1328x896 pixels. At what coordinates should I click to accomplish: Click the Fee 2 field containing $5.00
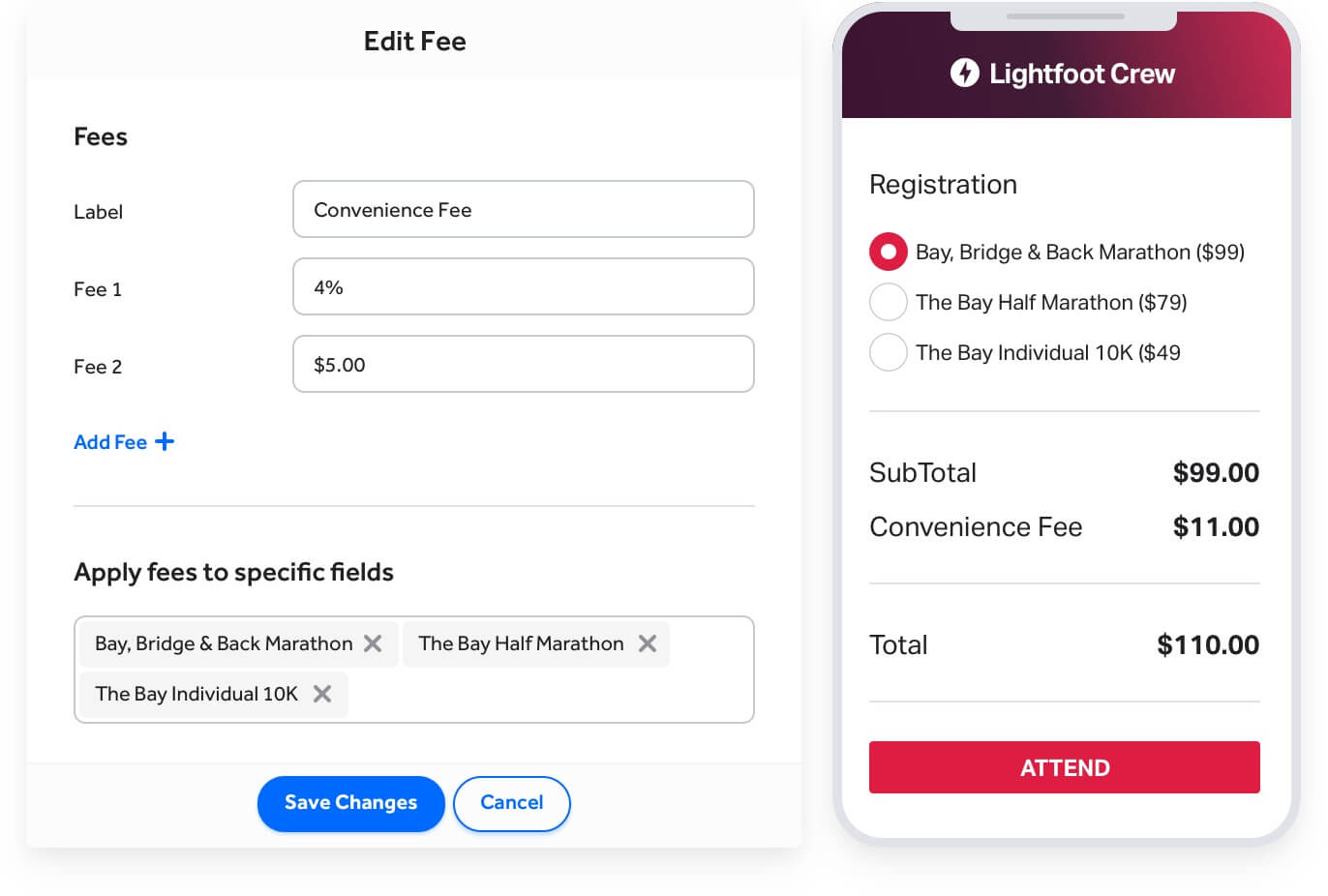pyautogui.click(x=523, y=364)
